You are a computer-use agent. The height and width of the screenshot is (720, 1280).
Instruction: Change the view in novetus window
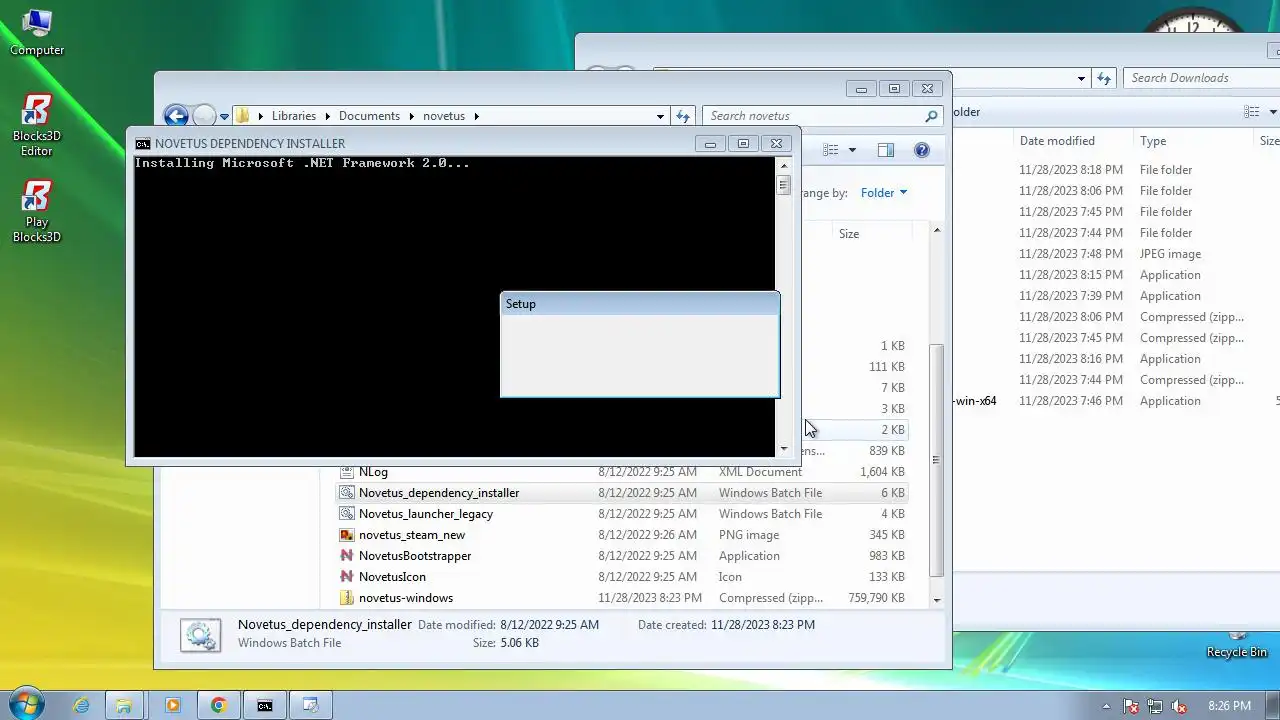[x=831, y=150]
